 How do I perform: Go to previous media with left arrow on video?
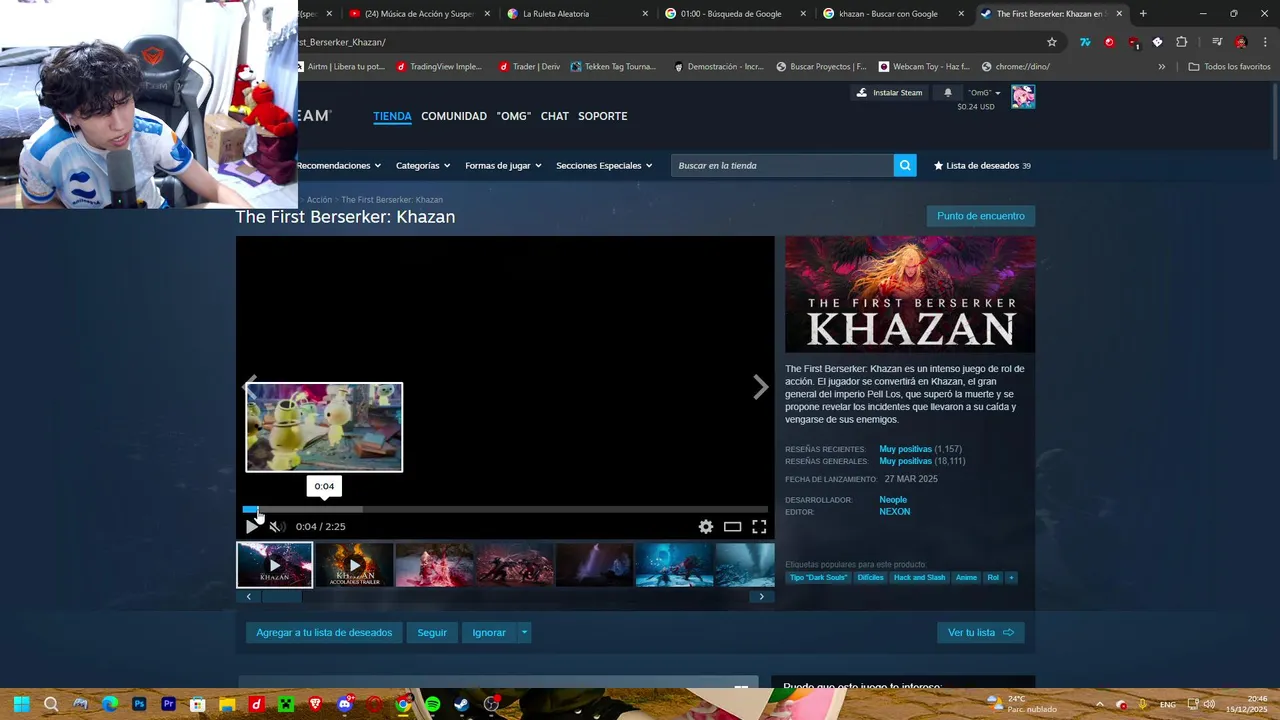coord(250,388)
